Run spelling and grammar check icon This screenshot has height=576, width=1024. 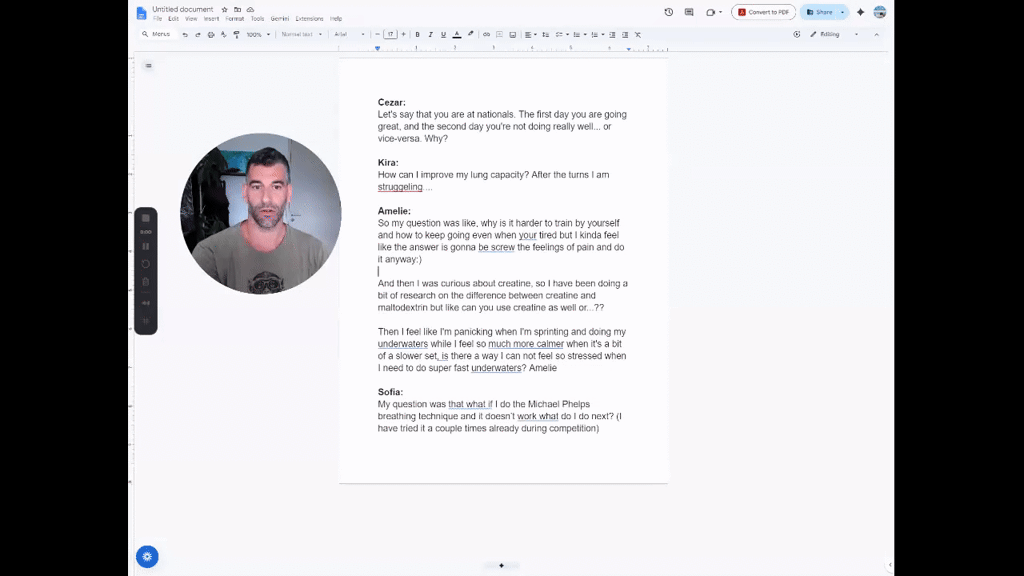223,35
